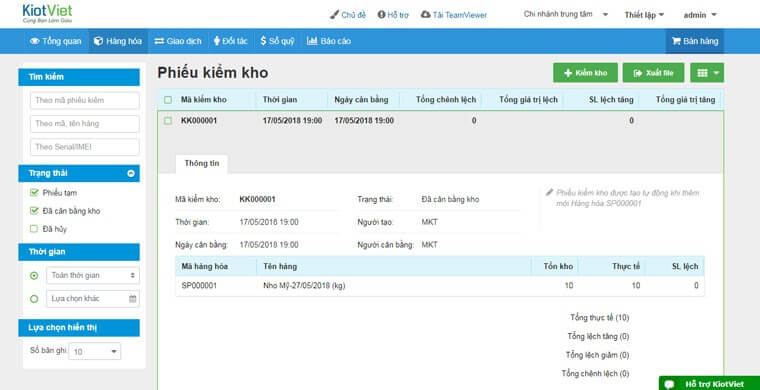Click the Chủ đề brush icon
The width and height of the screenshot is (760, 390).
click(334, 15)
